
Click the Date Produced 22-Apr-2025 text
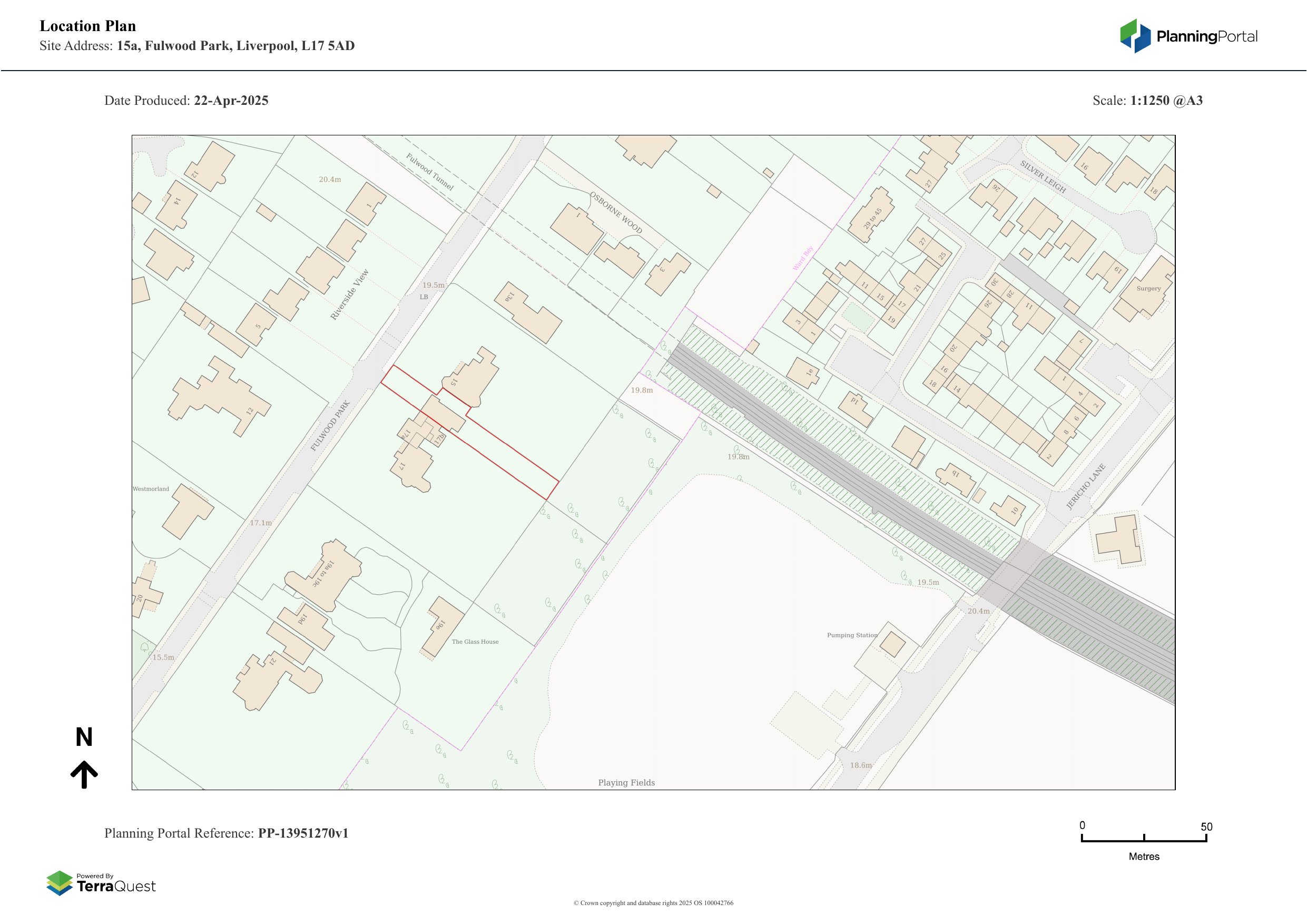point(186,101)
